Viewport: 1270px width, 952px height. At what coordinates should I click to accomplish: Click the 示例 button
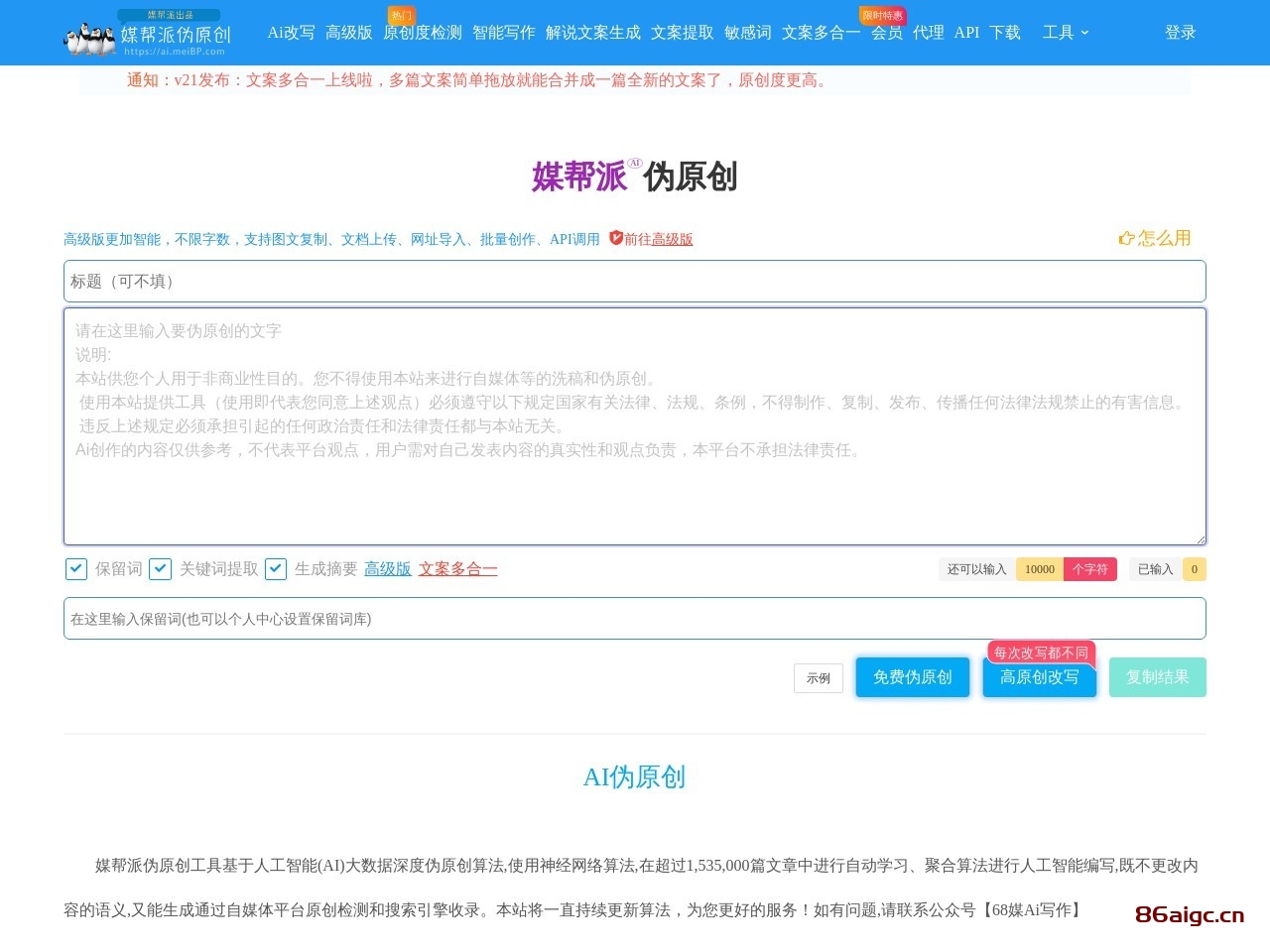pos(819,678)
